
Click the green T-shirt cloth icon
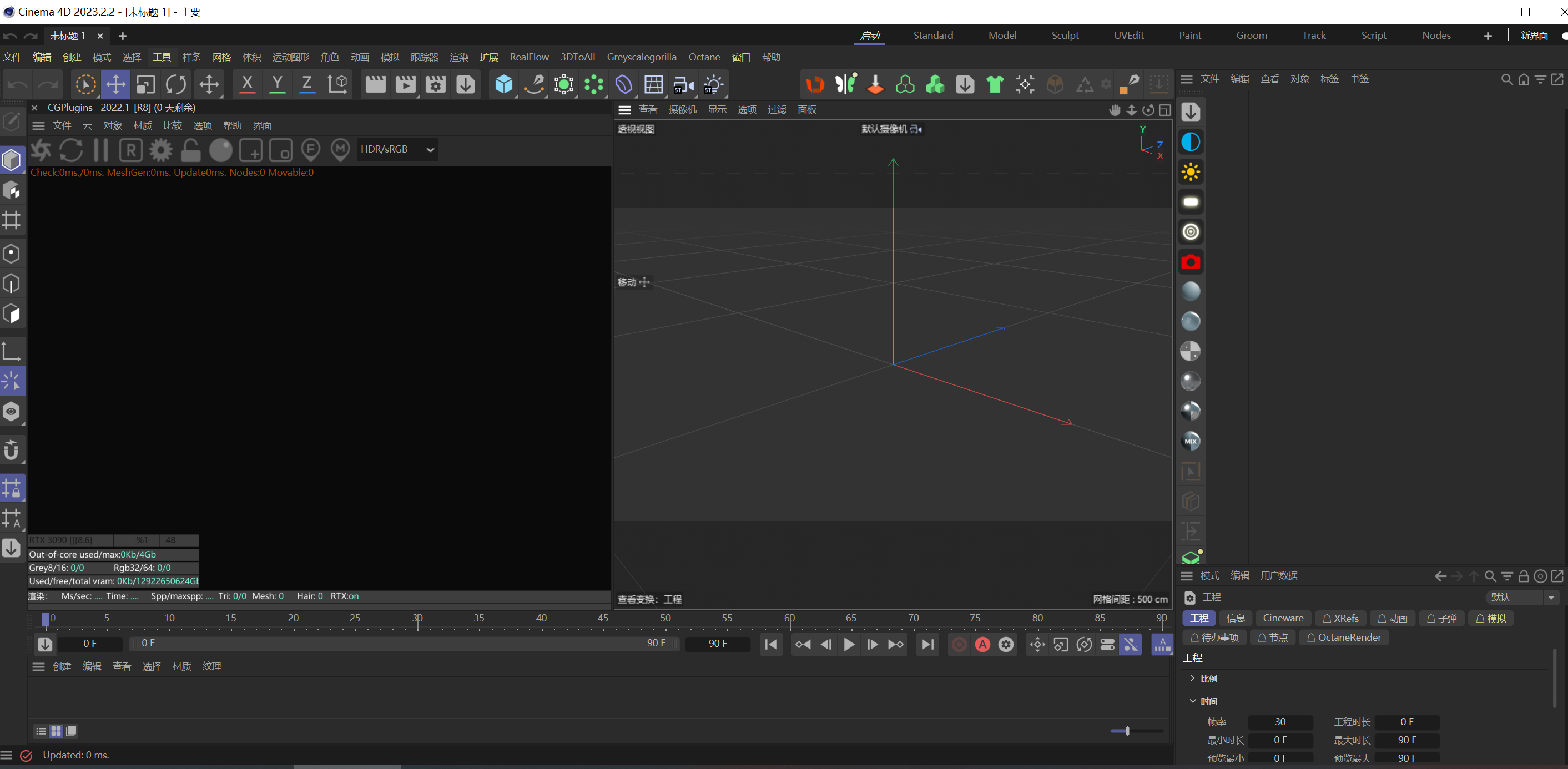(x=995, y=84)
